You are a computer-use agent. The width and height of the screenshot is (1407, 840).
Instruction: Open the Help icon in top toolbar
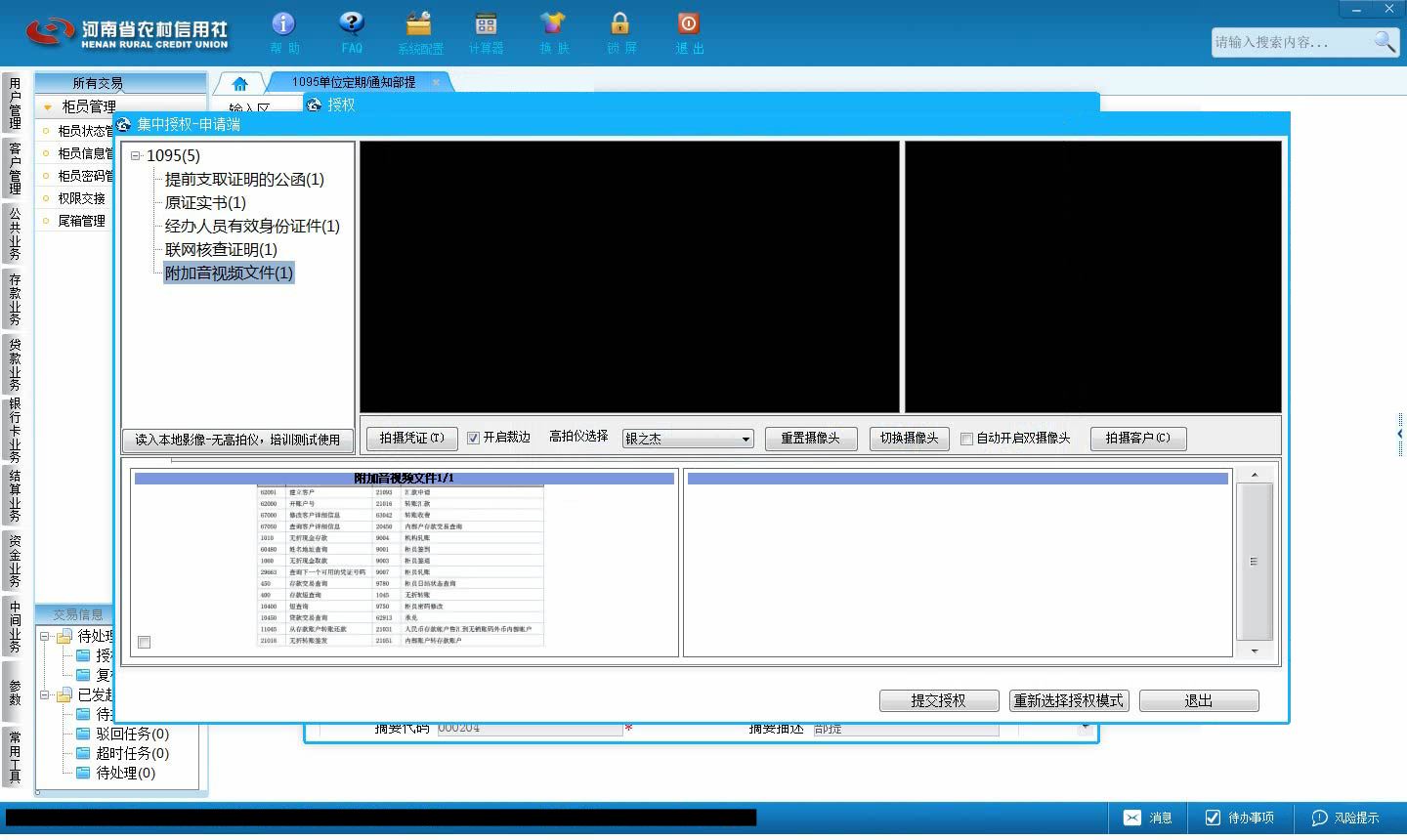click(283, 24)
